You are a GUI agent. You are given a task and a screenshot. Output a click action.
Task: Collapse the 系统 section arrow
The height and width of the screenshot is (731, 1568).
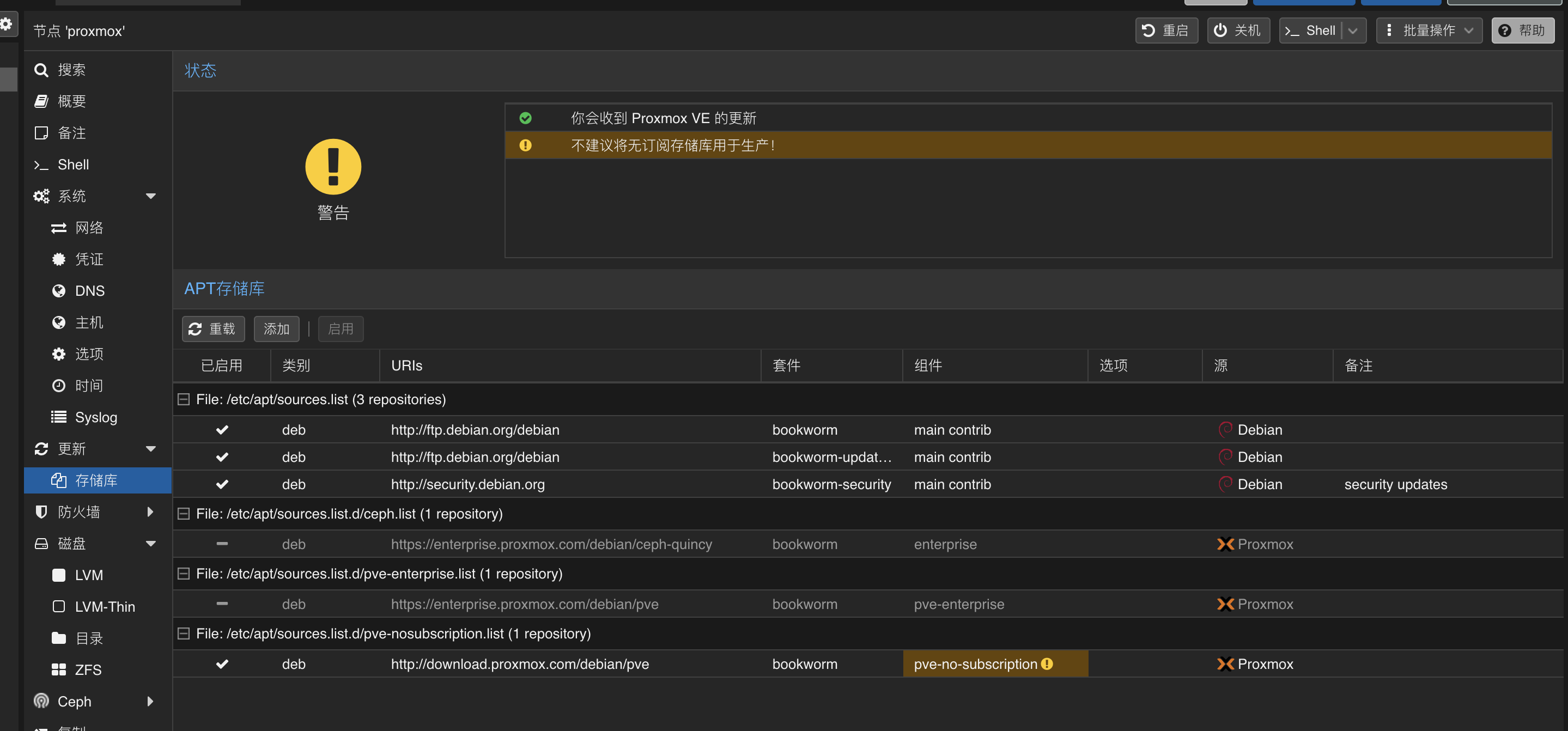[x=150, y=196]
